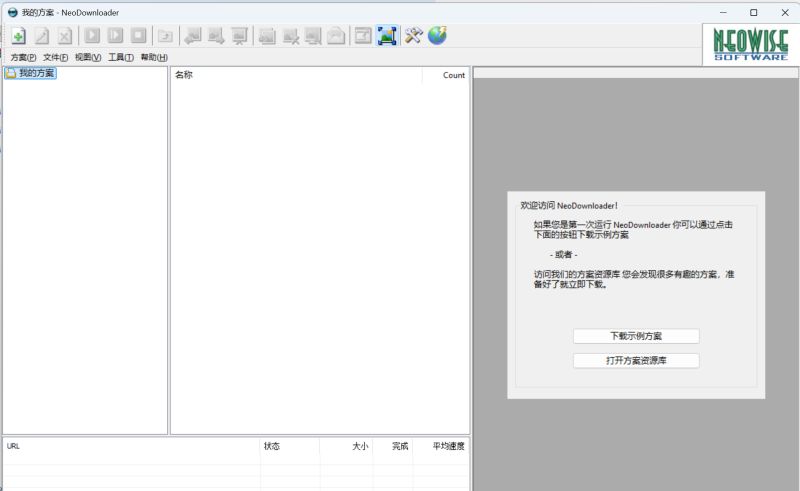800x491 pixels.
Task: Open the 帮助(H) menu
Action: tap(154, 57)
